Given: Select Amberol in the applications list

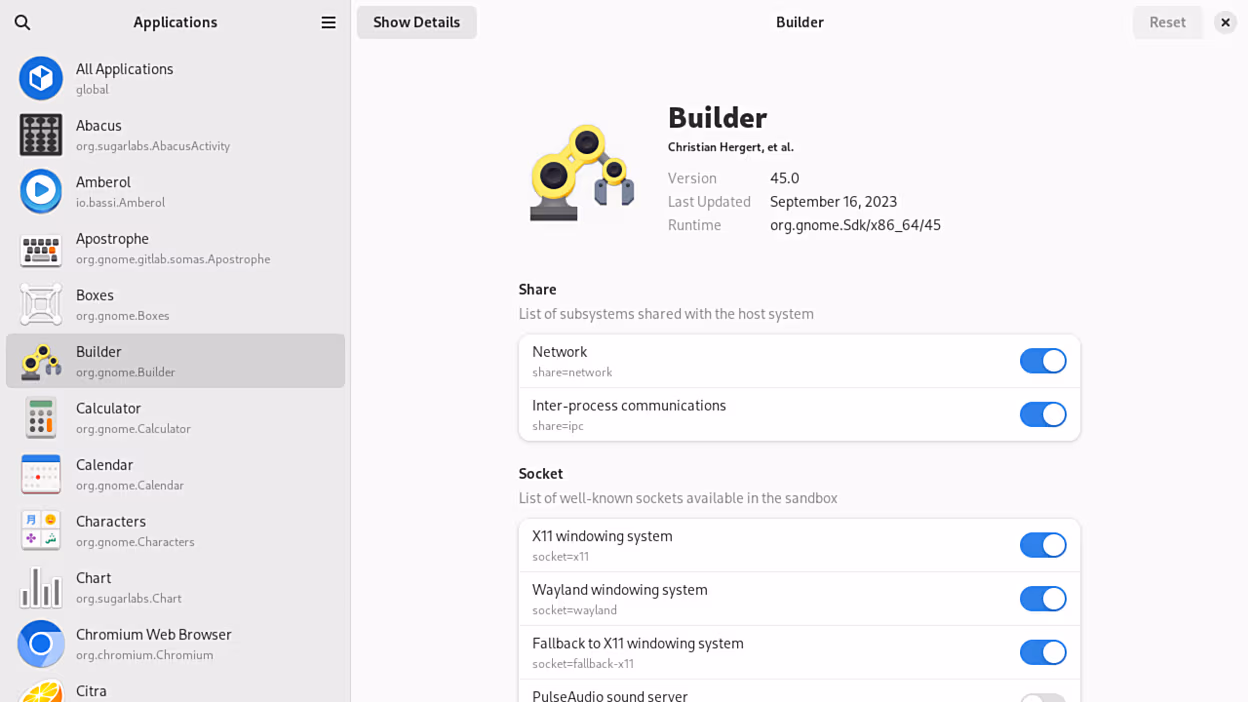Looking at the screenshot, I should tap(175, 191).
